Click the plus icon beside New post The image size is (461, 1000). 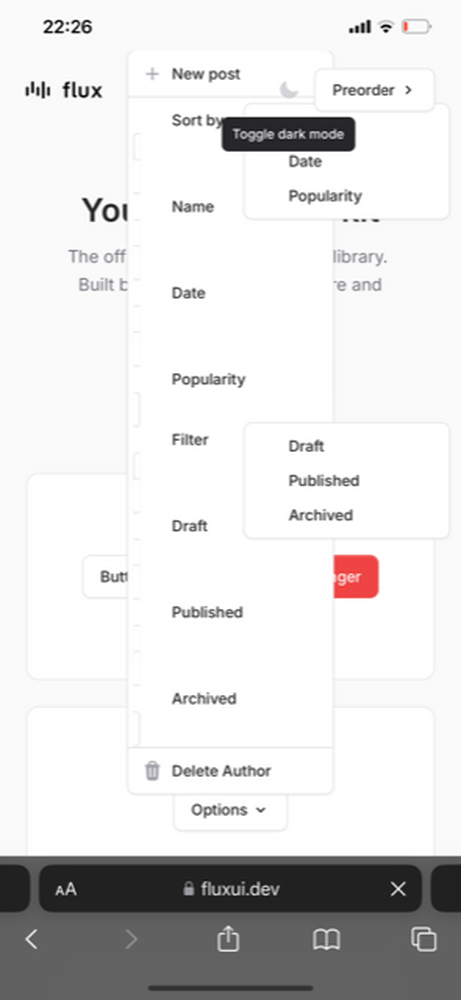pyautogui.click(x=152, y=74)
